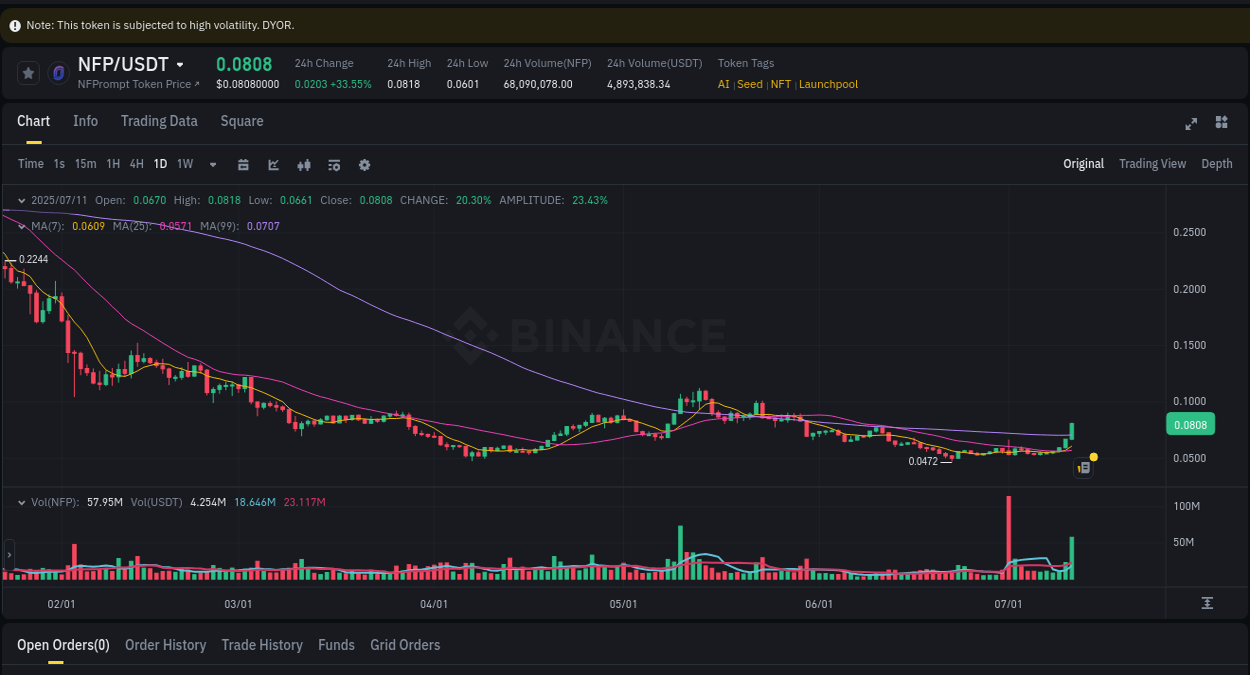The height and width of the screenshot is (675, 1250).
Task: Open the date range calendar icon
Action: pos(243,163)
